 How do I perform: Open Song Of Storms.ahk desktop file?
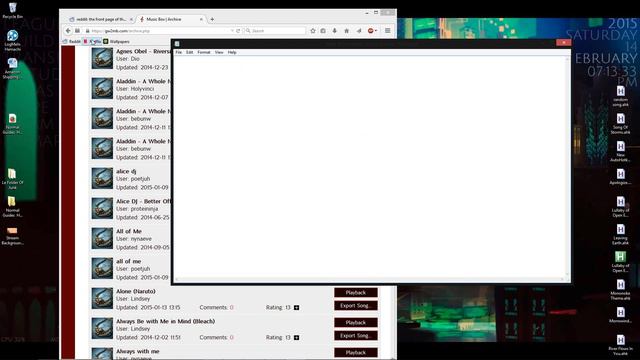620,124
